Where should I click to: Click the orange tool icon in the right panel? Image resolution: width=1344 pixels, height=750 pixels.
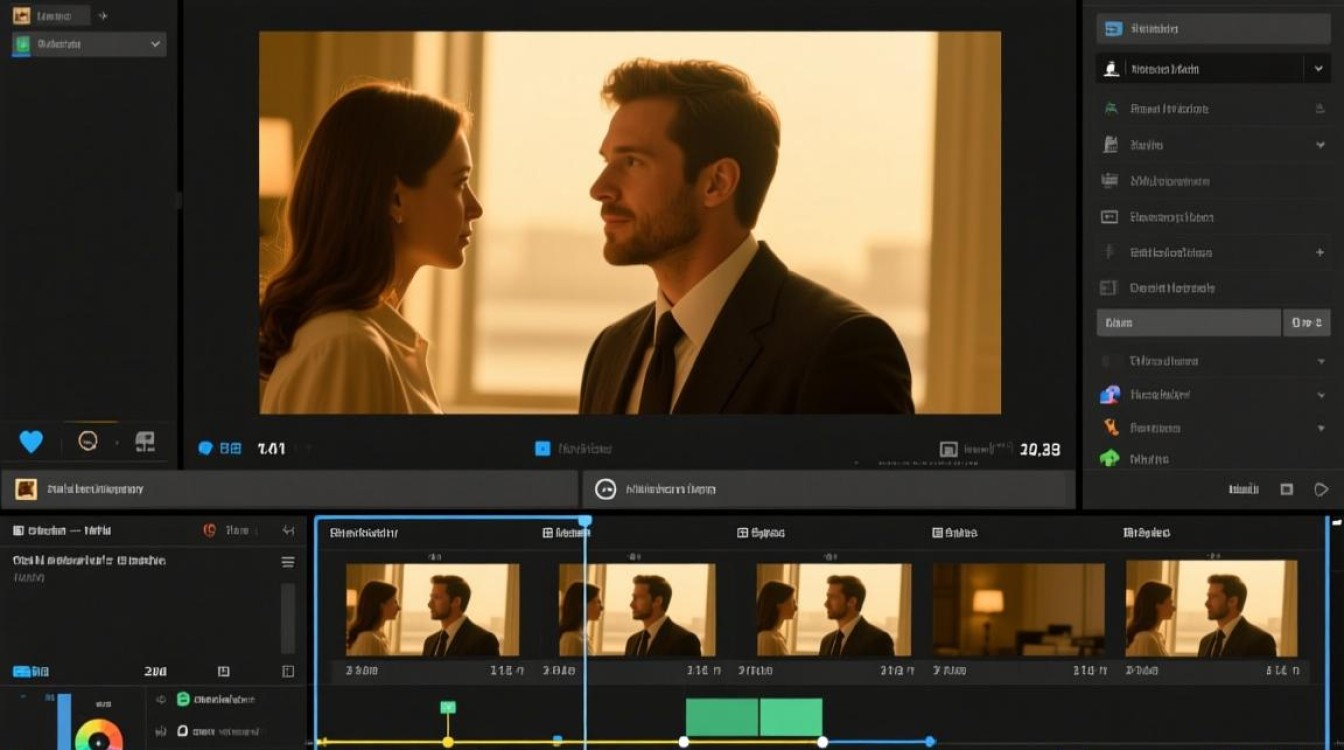pos(1110,427)
